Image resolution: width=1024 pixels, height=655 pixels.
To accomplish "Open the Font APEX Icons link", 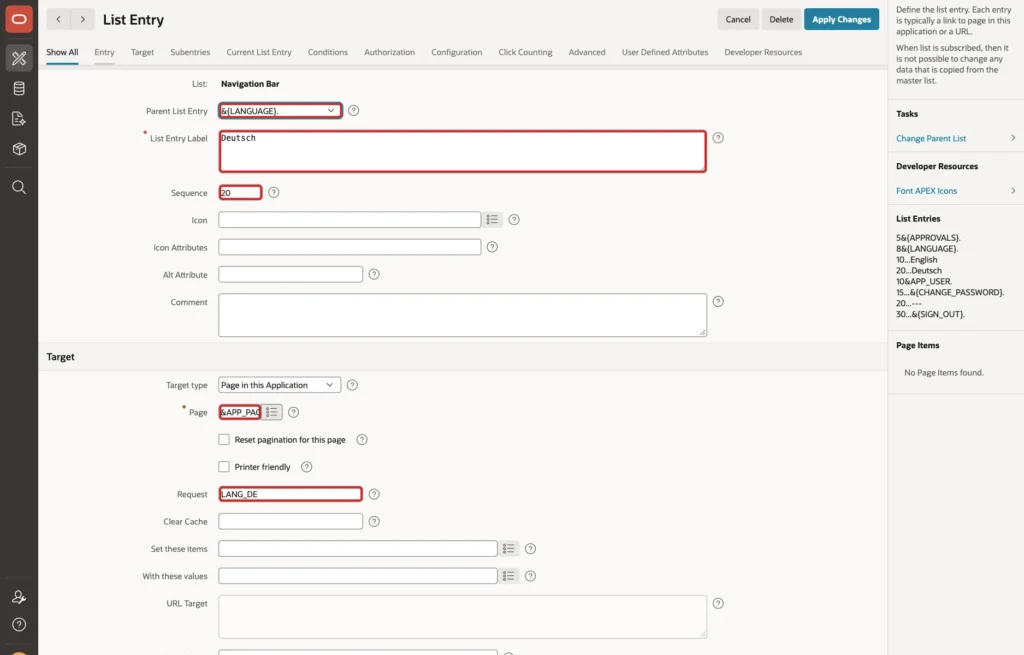I will tap(926, 191).
